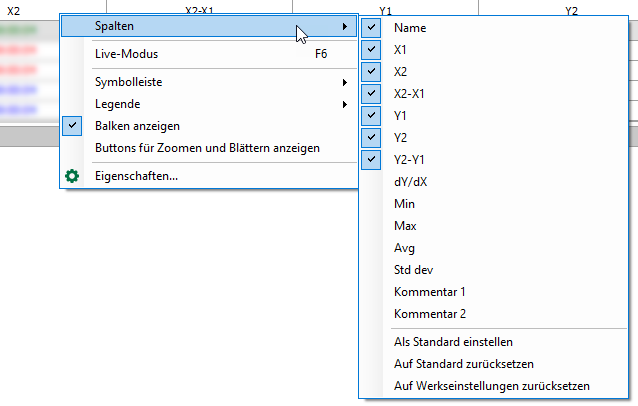Expand the Spalten submenu arrow
This screenshot has height=406, width=638.
(344, 25)
